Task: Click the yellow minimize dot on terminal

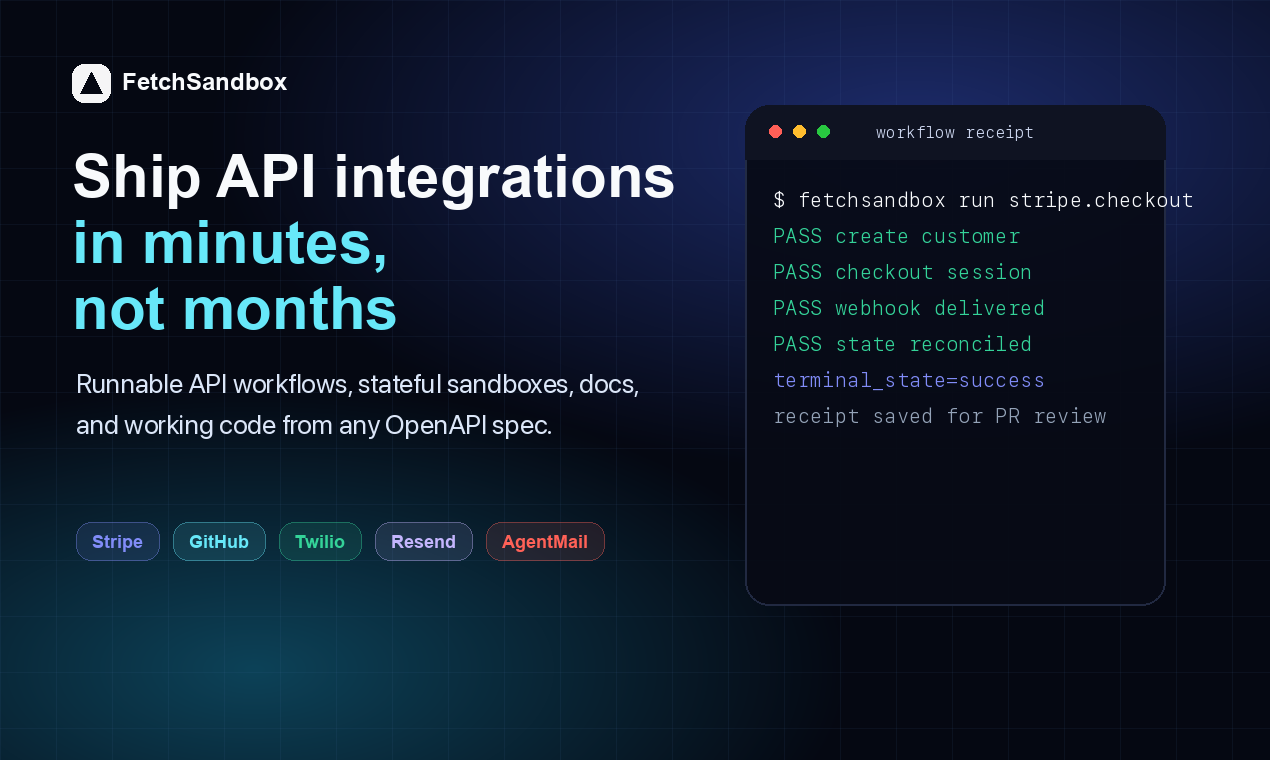Action: (x=799, y=132)
